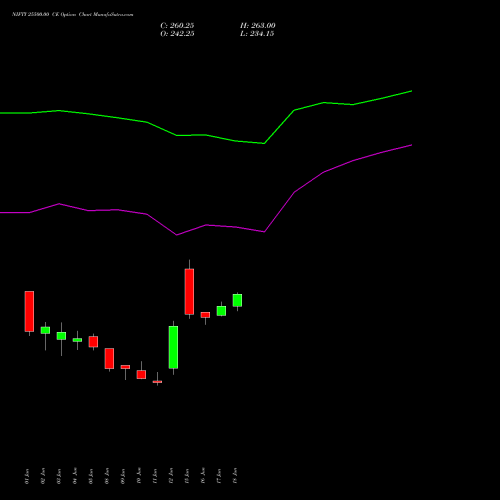Click the x-axis date label 16
This screenshot has width=500, height=500.
[203, 476]
